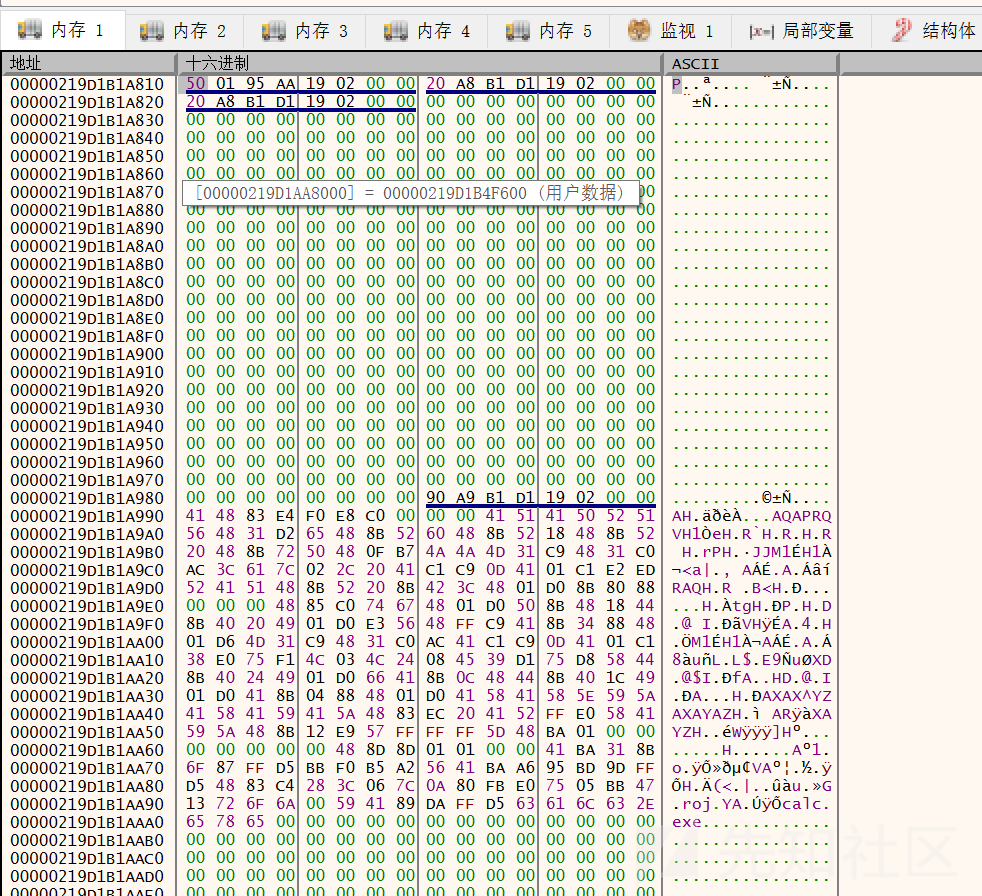
Task: Click the 十六进制 column header
Action: pyautogui.click(x=420, y=63)
